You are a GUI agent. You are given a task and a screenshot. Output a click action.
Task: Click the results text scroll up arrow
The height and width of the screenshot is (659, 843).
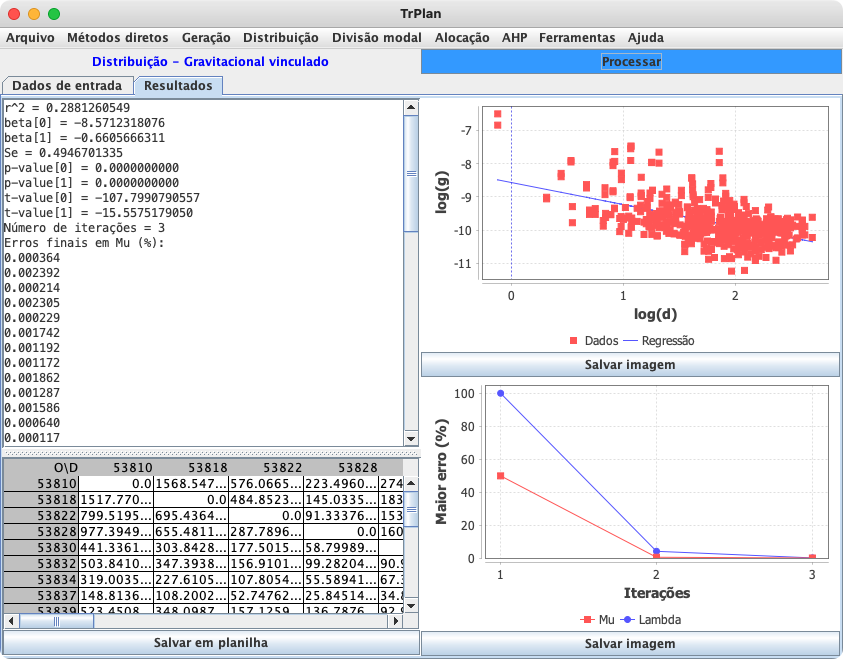[411, 107]
